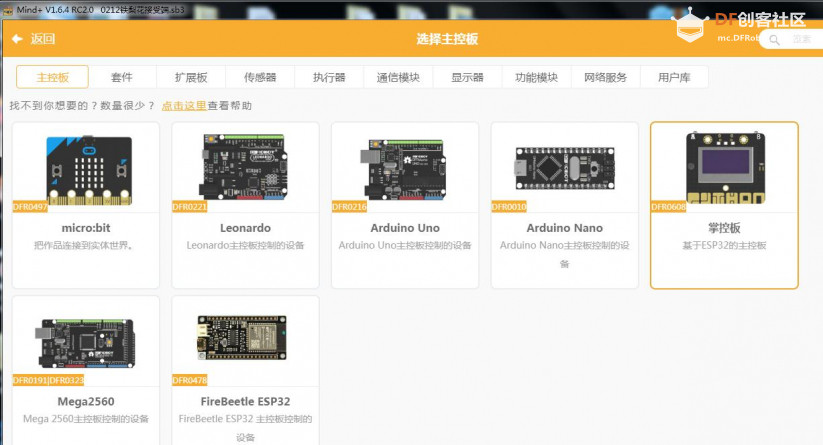The height and width of the screenshot is (445, 823).
Task: Click the Arduino Uno主控板控制的设备 description
Action: pyautogui.click(x=405, y=245)
